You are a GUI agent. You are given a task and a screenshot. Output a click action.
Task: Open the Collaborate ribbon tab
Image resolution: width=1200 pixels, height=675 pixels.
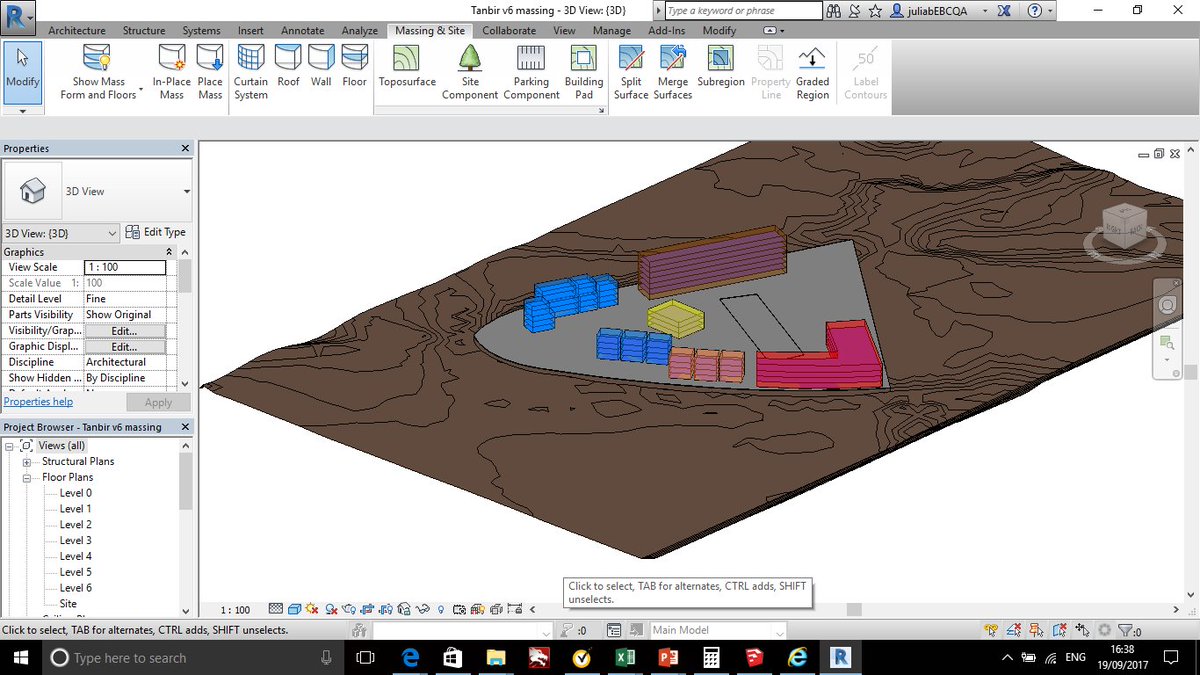click(509, 31)
